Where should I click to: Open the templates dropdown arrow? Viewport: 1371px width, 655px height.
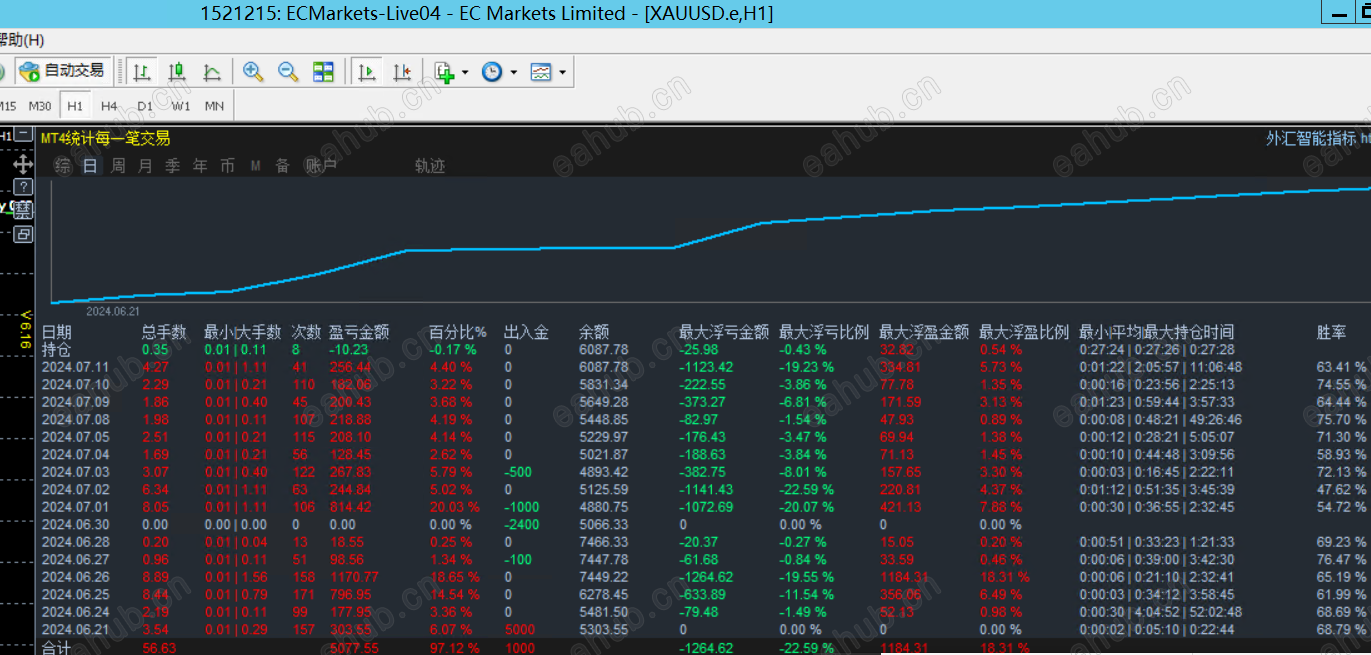562,72
